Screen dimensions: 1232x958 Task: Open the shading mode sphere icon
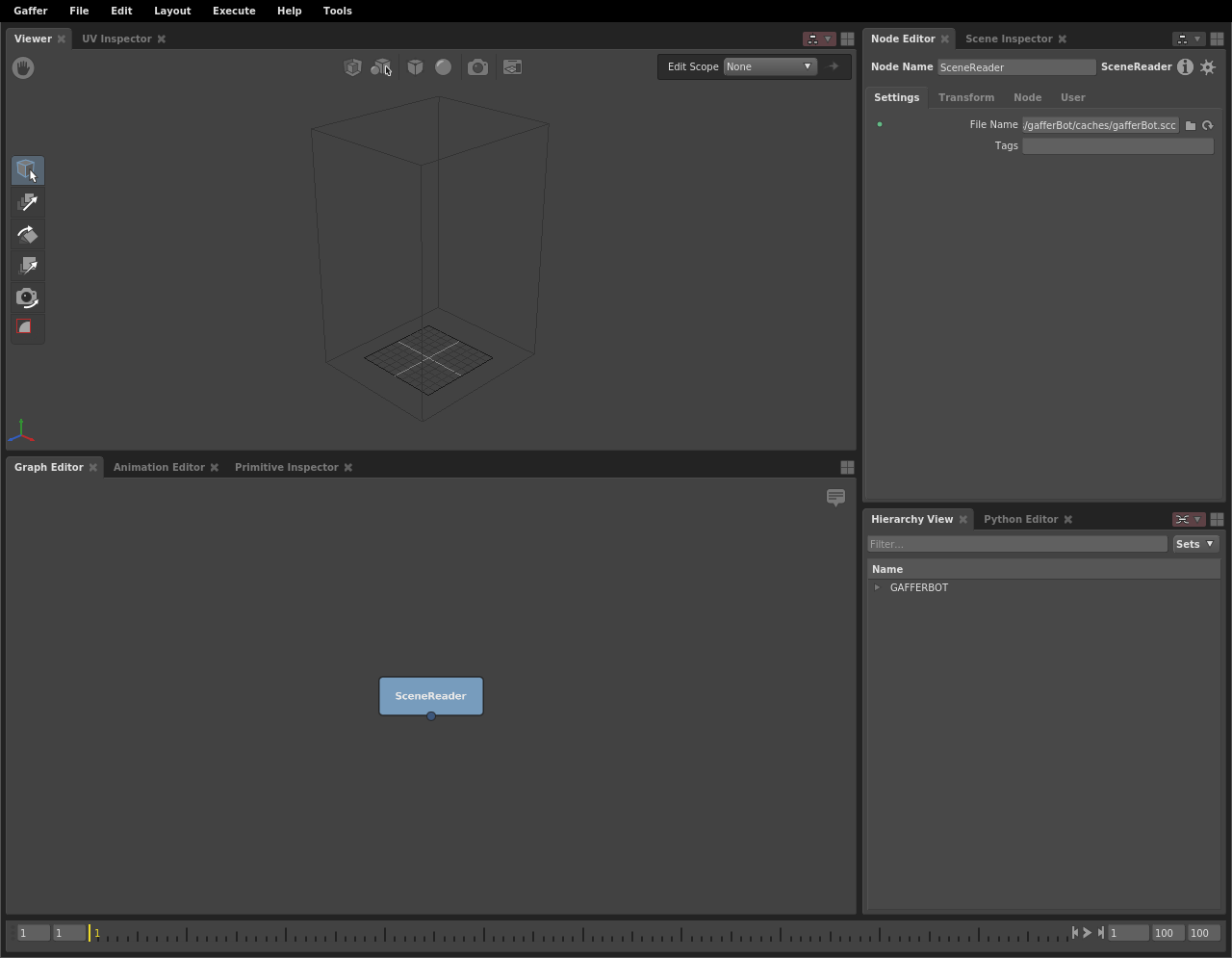point(444,66)
